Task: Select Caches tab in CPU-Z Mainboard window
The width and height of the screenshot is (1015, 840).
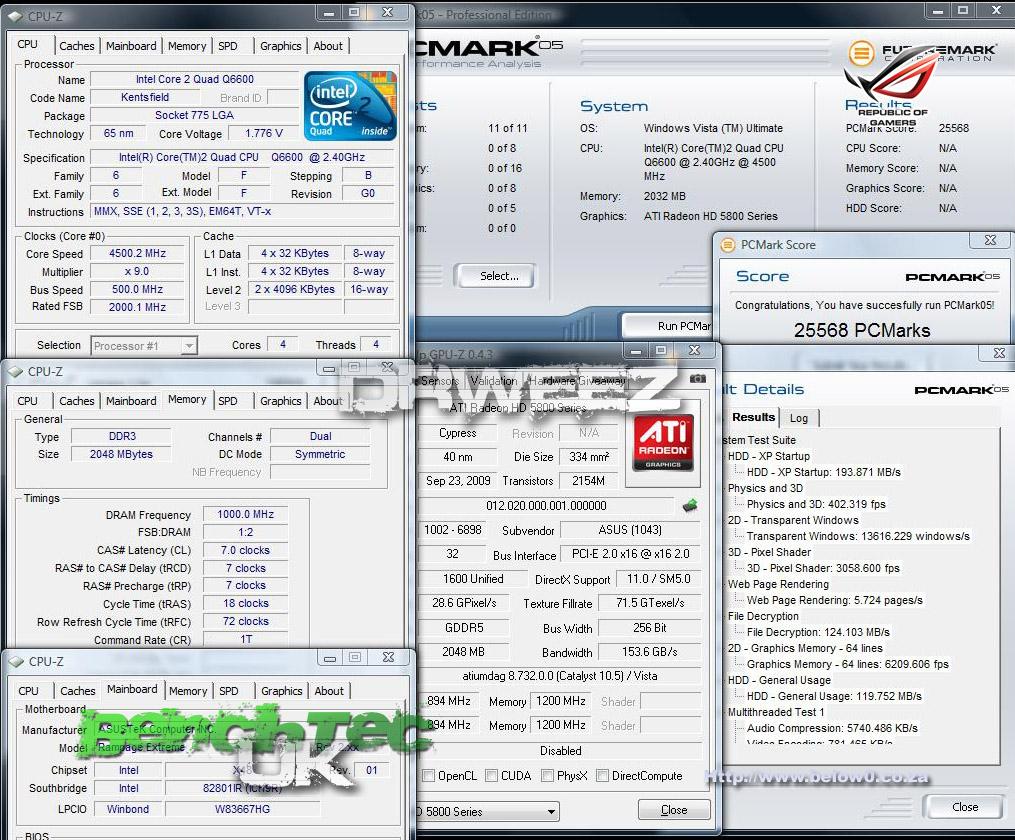Action: (78, 691)
